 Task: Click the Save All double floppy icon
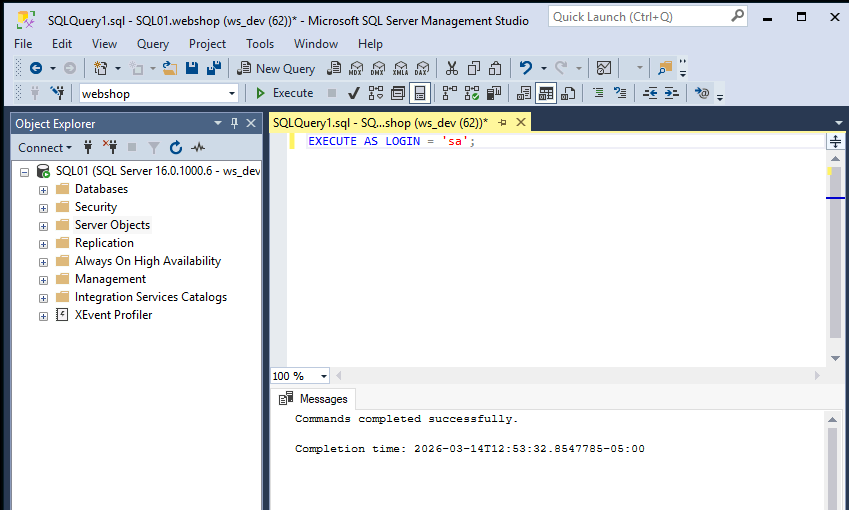(214, 68)
